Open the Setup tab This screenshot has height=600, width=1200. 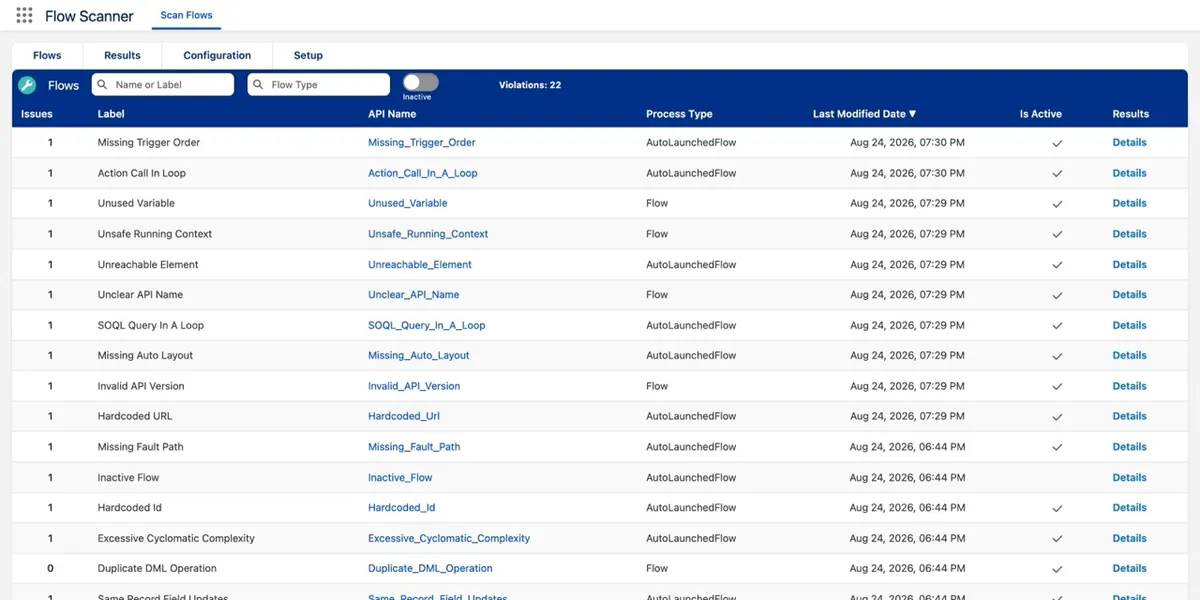coord(308,55)
